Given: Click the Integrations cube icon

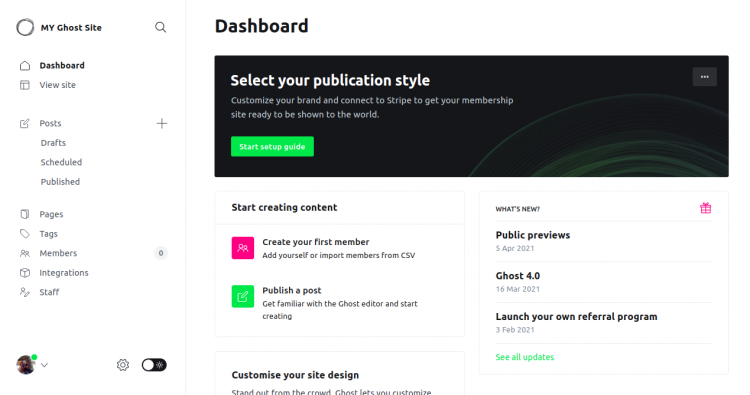Looking at the screenshot, I should pyautogui.click(x=25, y=273).
